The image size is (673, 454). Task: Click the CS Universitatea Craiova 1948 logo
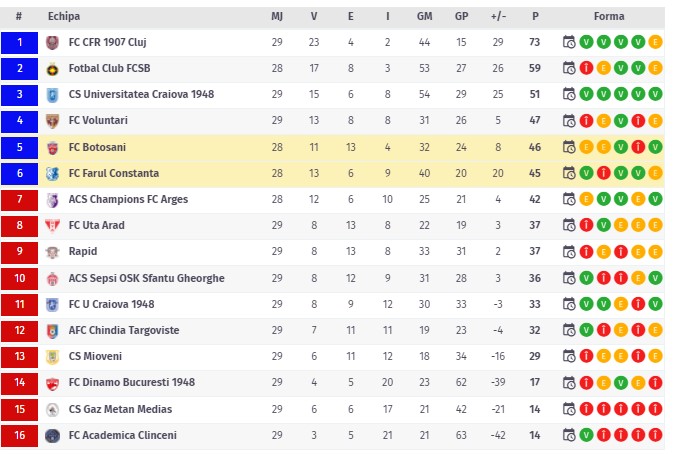tap(52, 95)
